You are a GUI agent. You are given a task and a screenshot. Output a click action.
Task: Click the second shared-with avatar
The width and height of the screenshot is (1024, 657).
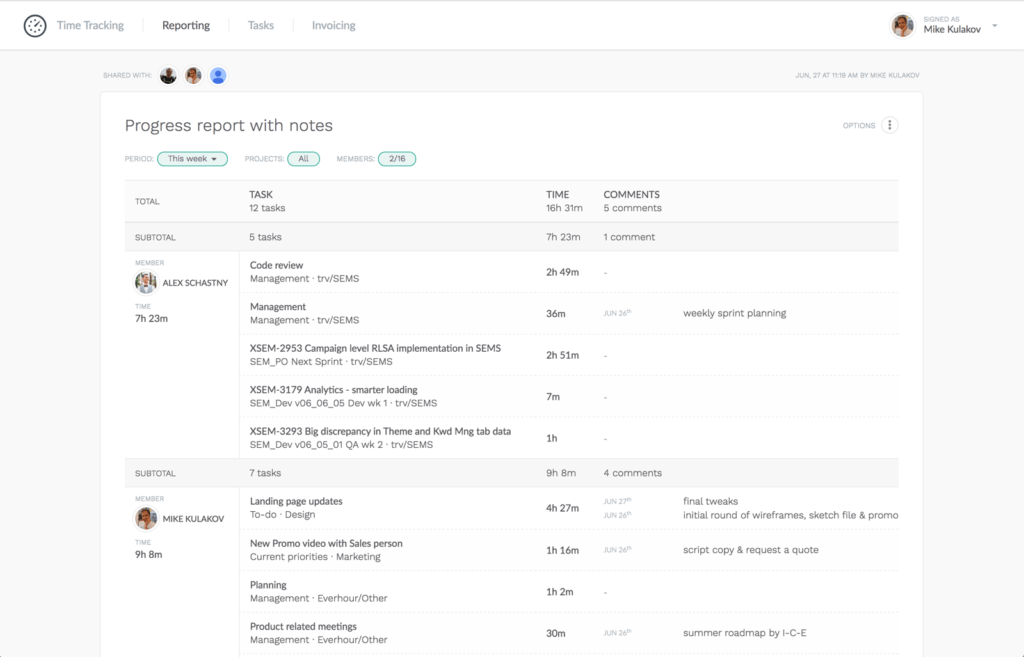click(x=192, y=75)
